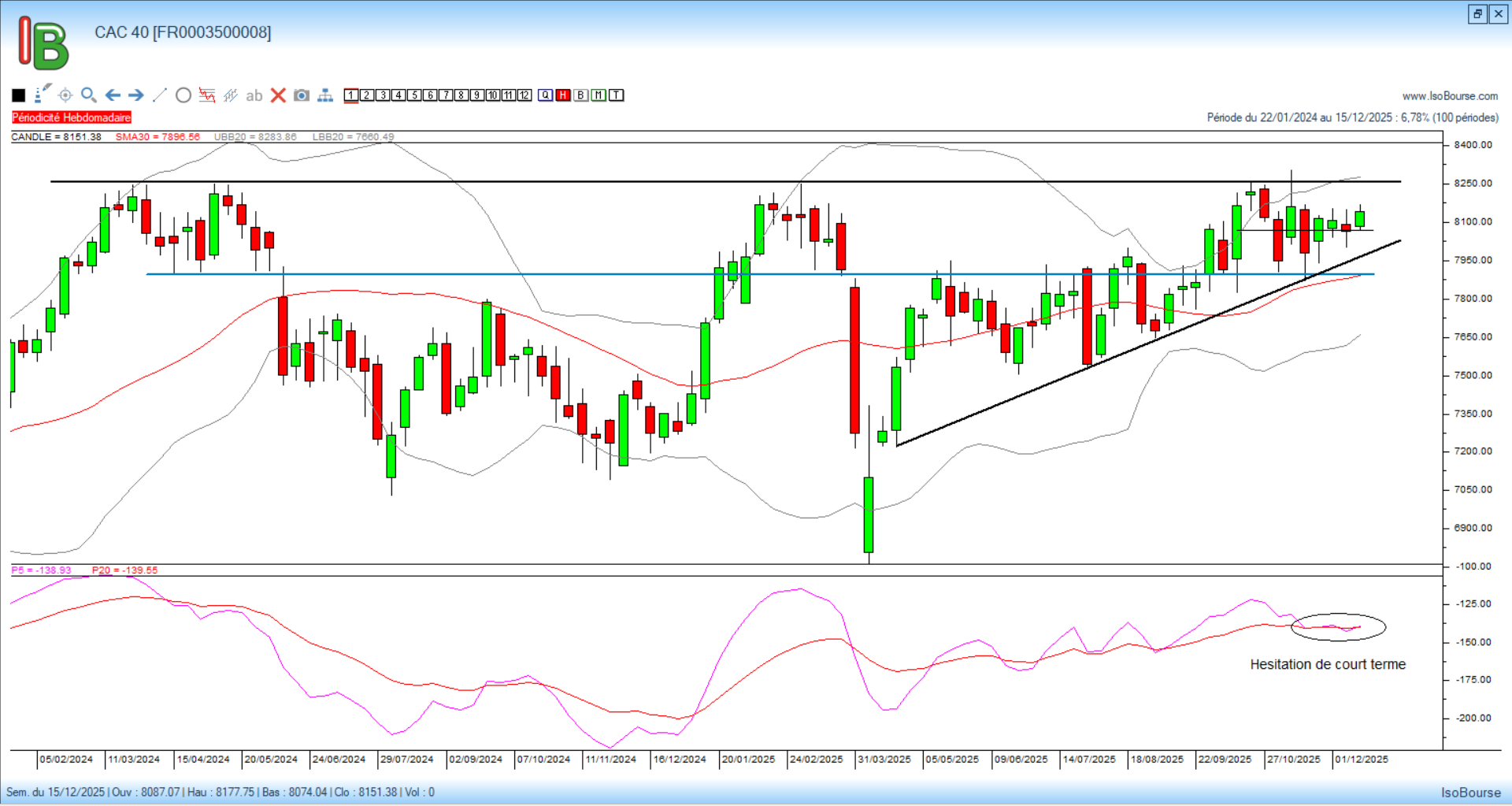
Task: Click the black color square tool
Action: coord(19,95)
